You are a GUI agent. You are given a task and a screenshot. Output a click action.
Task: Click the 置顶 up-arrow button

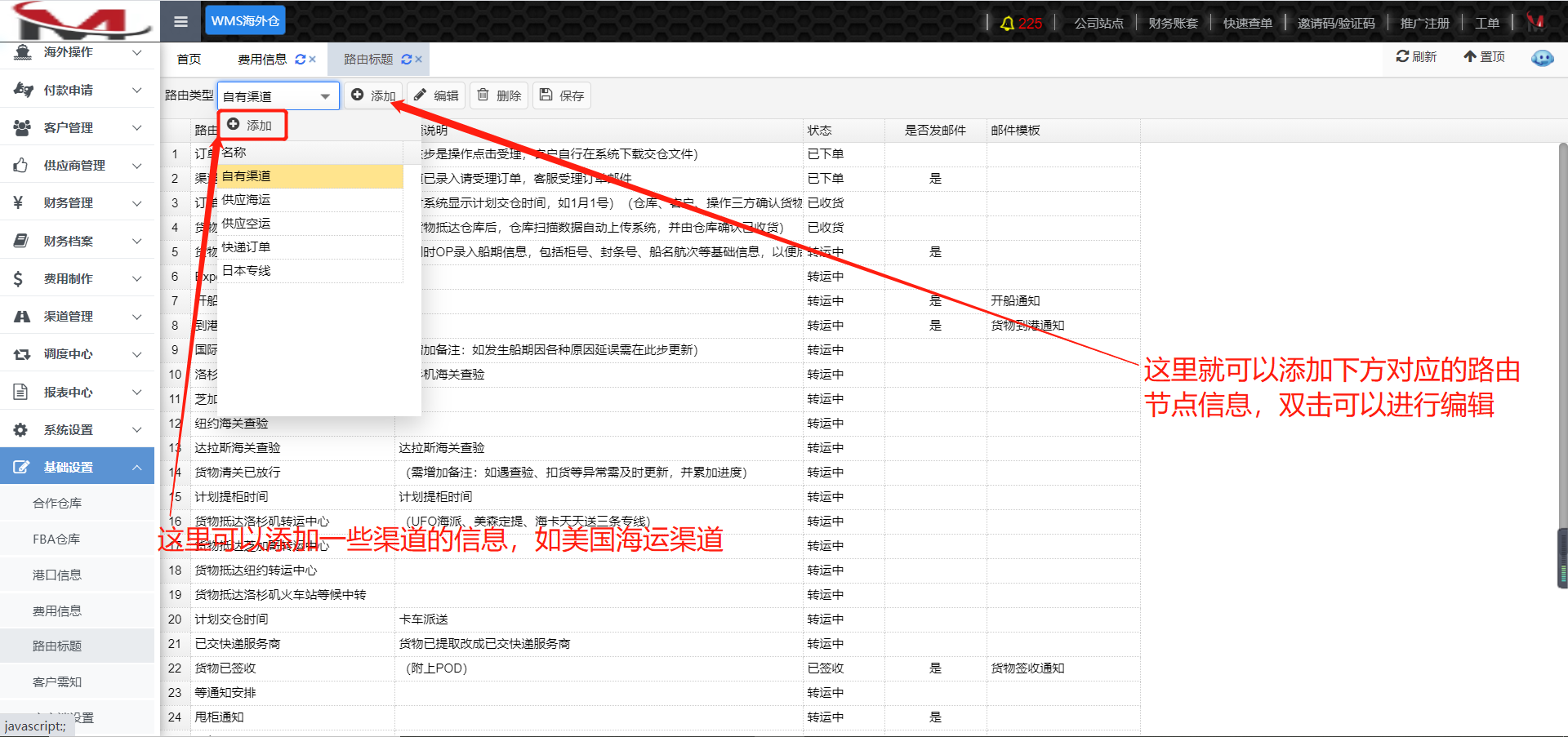click(x=1484, y=56)
